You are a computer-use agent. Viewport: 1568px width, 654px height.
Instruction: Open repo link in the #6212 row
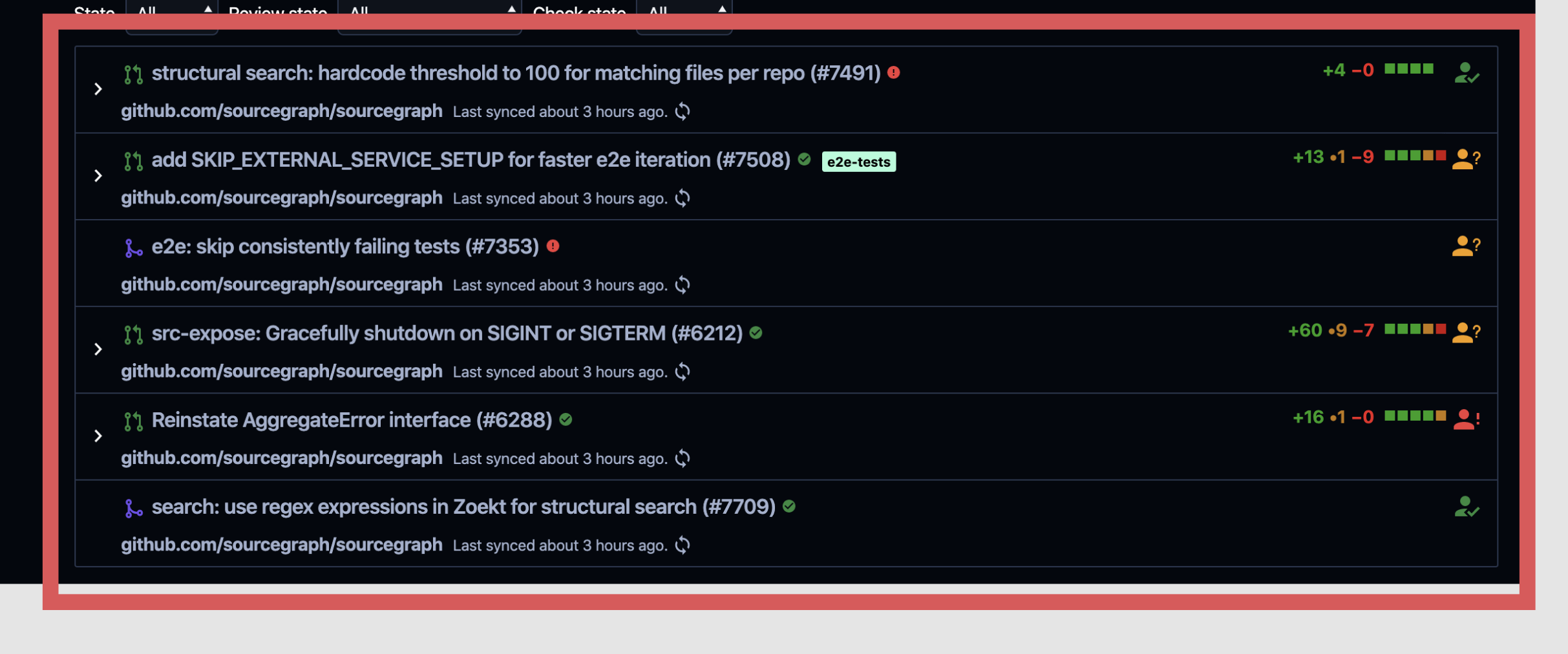pyautogui.click(x=282, y=371)
